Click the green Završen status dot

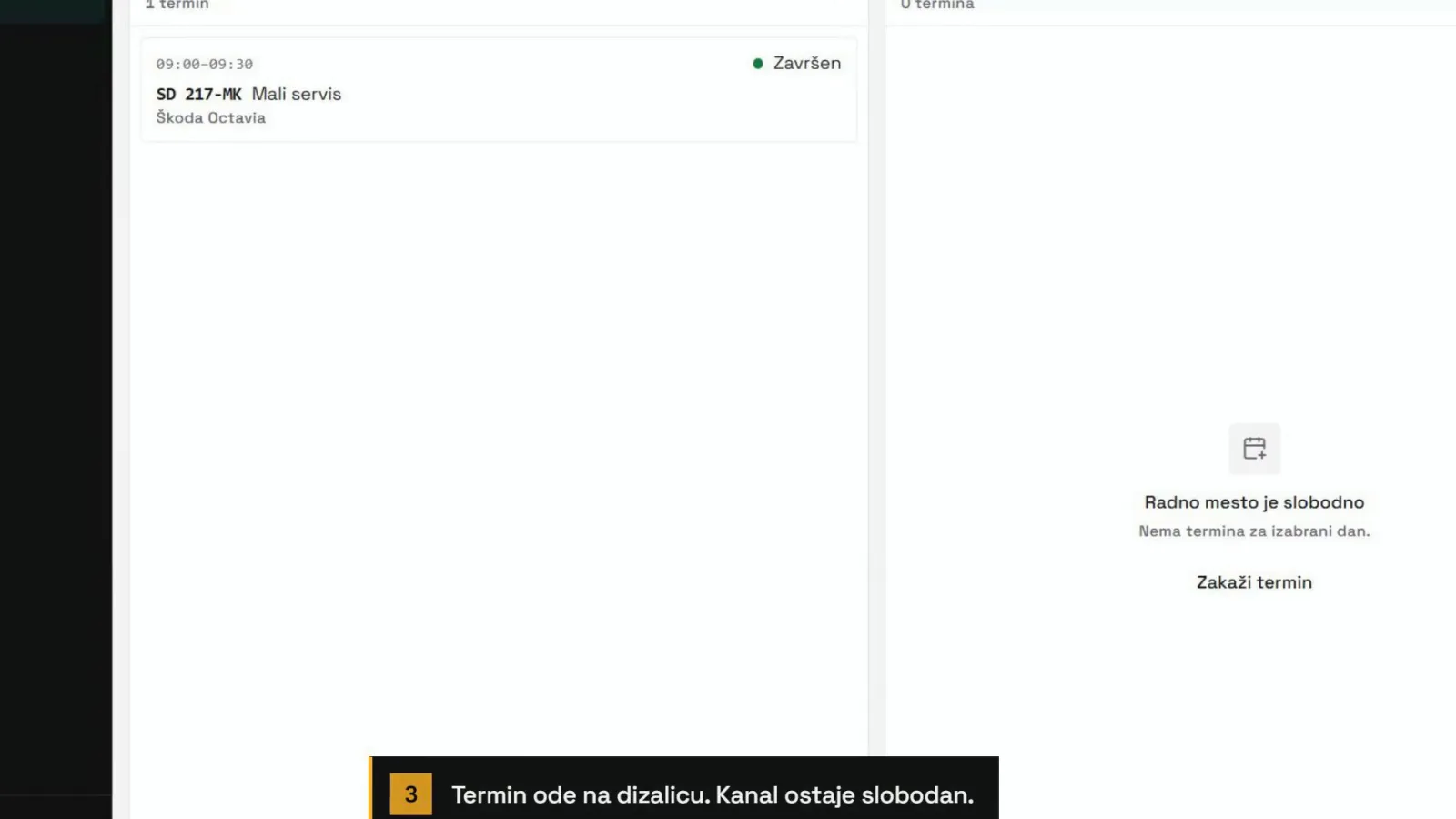click(x=758, y=64)
